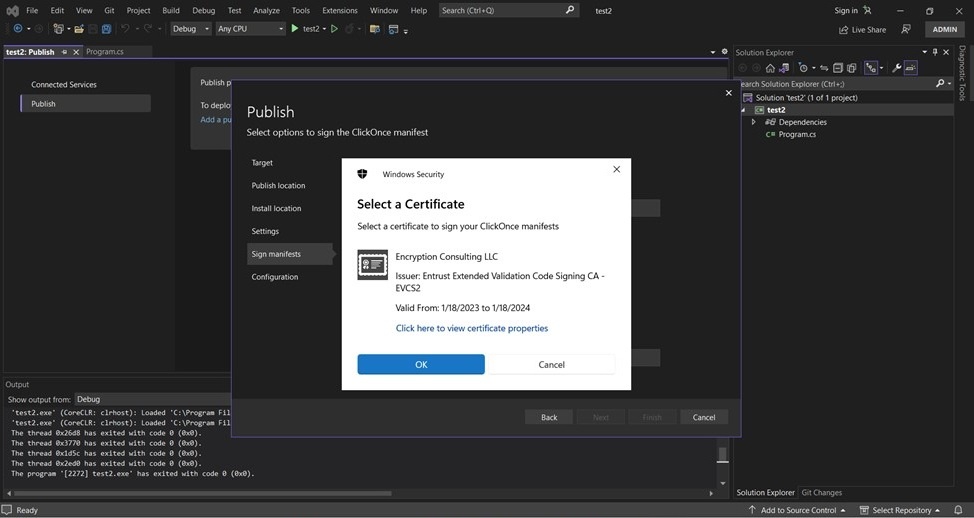The image size is (974, 518).
Task: Cancel the Select a Certificate dialog
Action: [551, 365]
